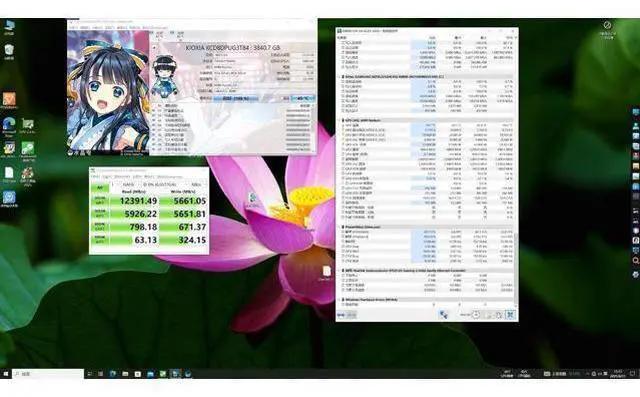Open the MB/s unit dropdown in CrystalDiskMark
Screen dimensions: 640x397
[198, 184]
